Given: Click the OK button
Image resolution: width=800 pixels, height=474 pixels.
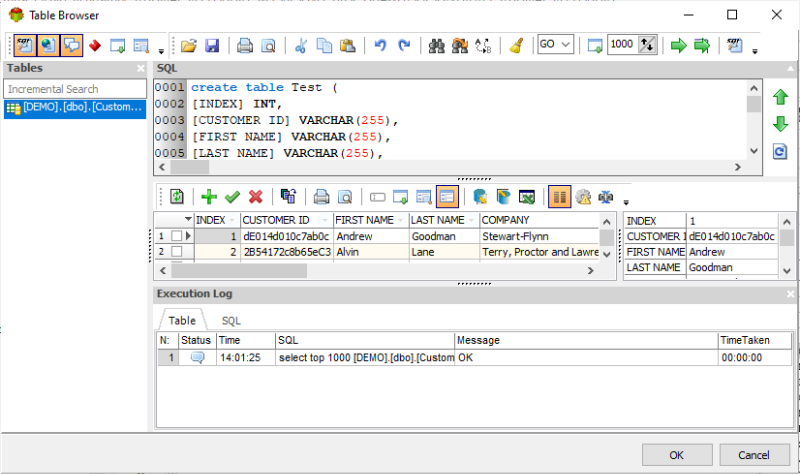Looking at the screenshot, I should coord(677,455).
